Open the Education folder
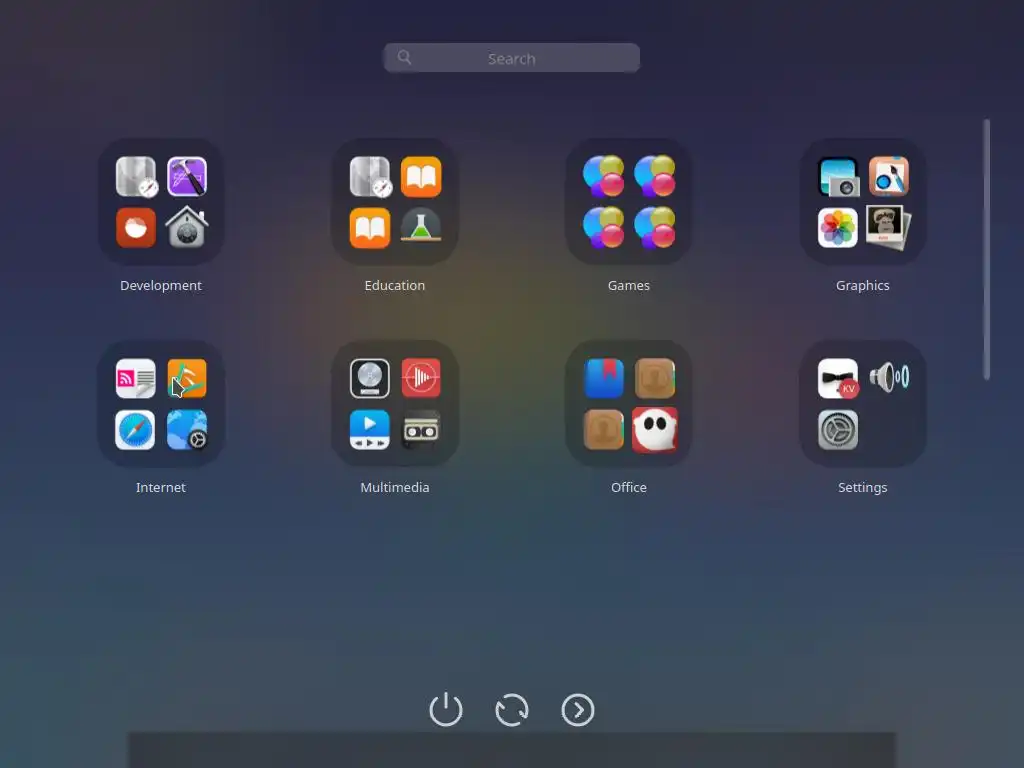The height and width of the screenshot is (768, 1024). (x=394, y=202)
